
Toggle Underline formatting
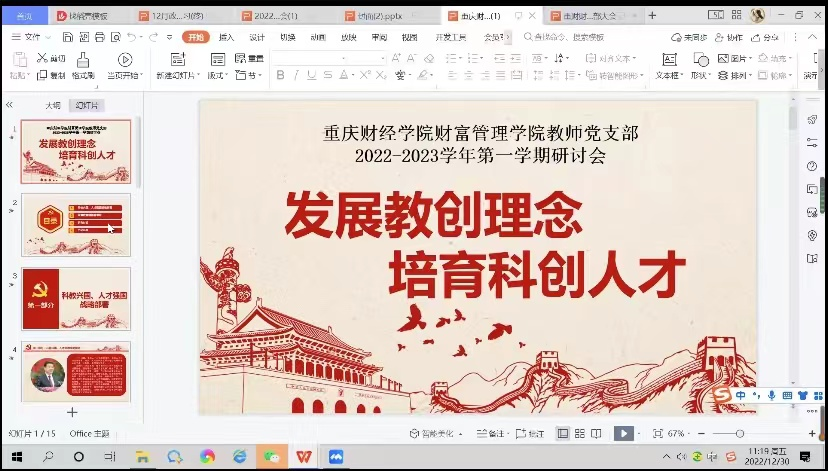[x=312, y=76]
